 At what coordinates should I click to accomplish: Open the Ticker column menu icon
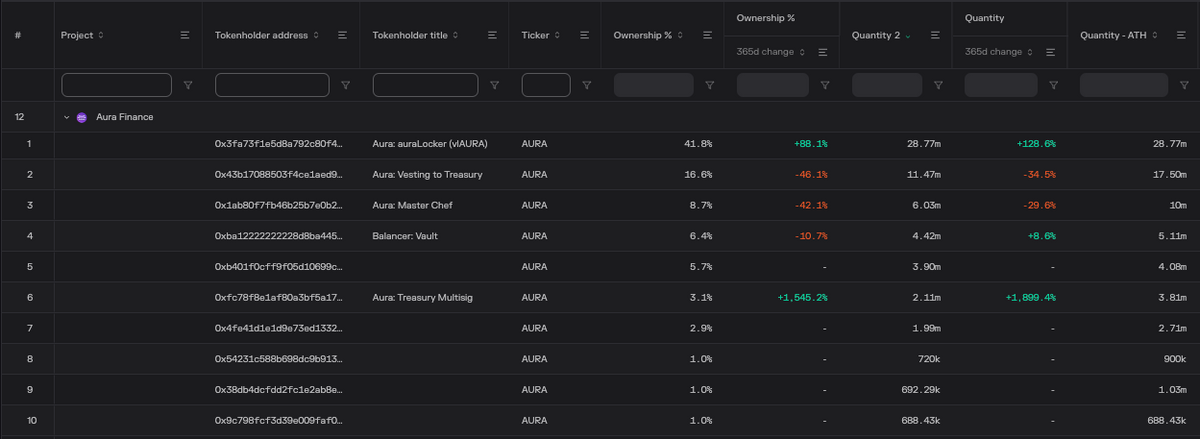pos(584,35)
